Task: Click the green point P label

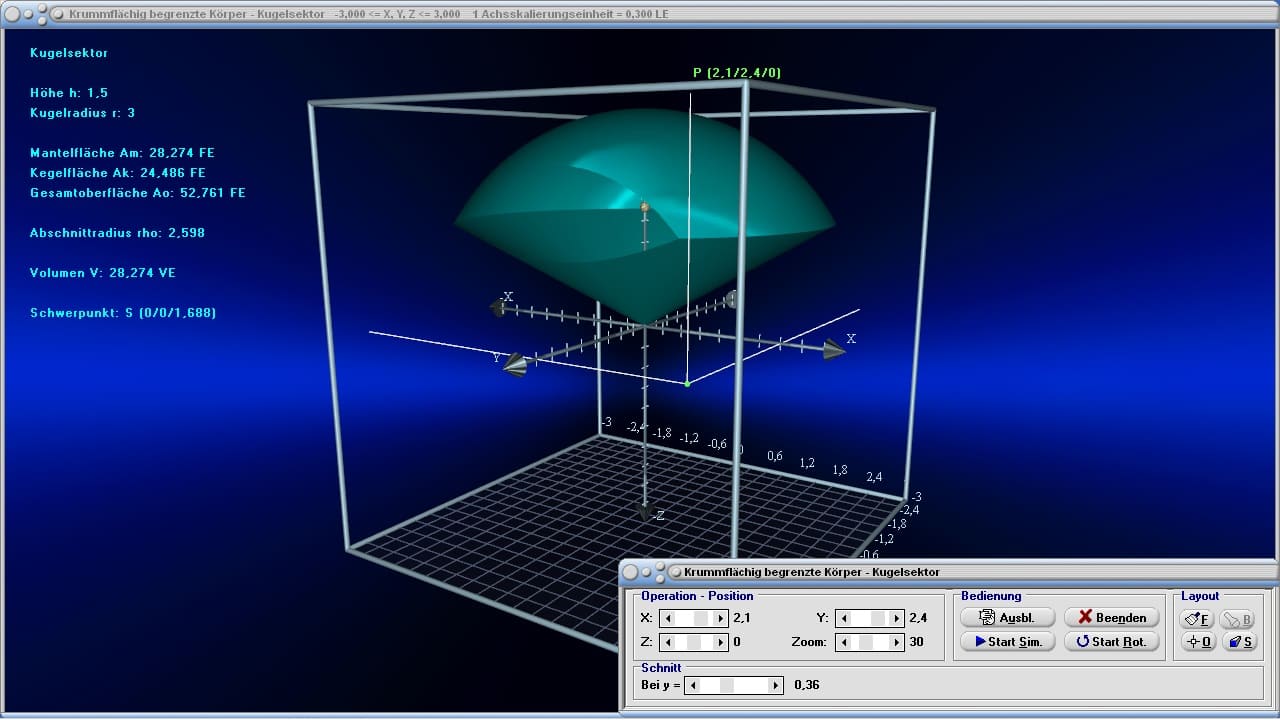Action: (x=737, y=73)
